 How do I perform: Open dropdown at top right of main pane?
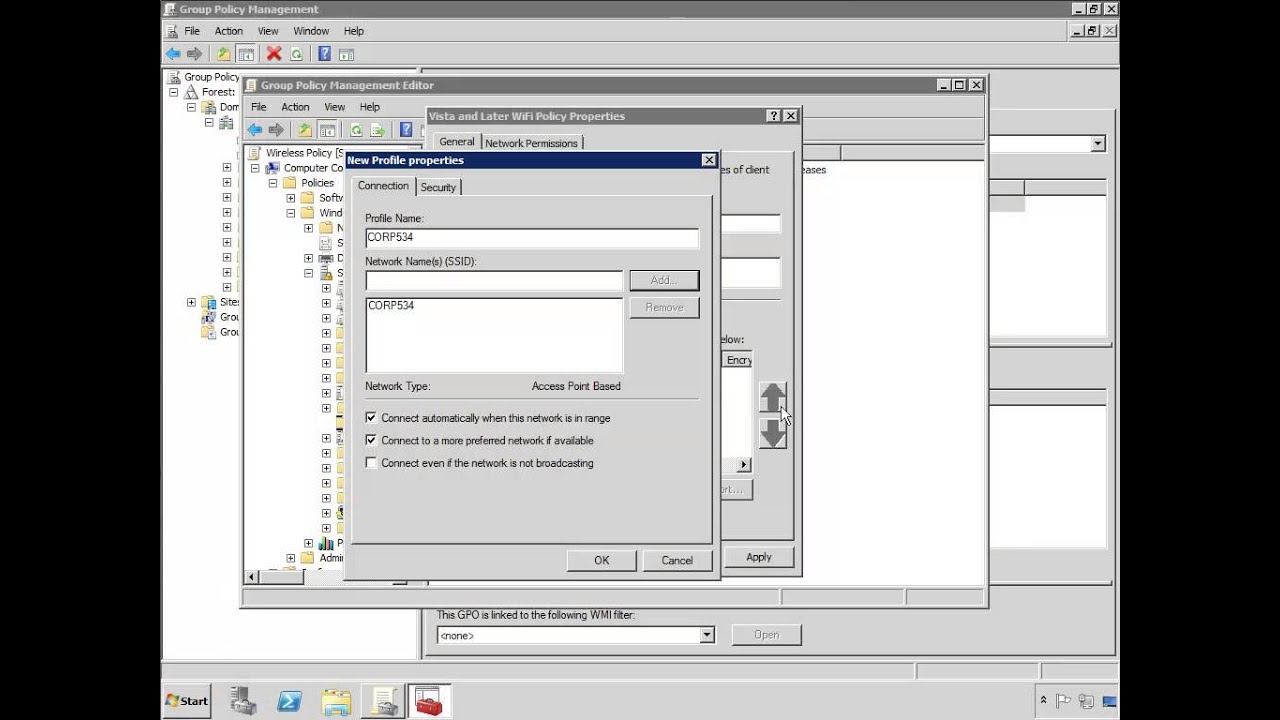tap(1098, 144)
